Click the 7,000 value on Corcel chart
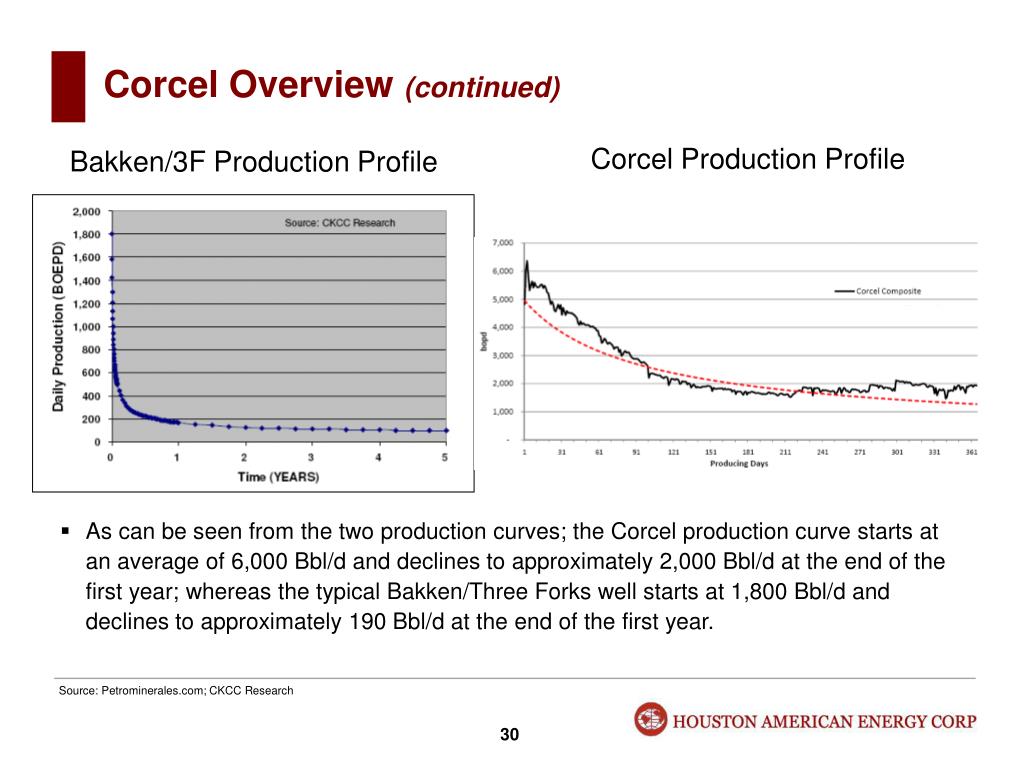 pyautogui.click(x=502, y=243)
